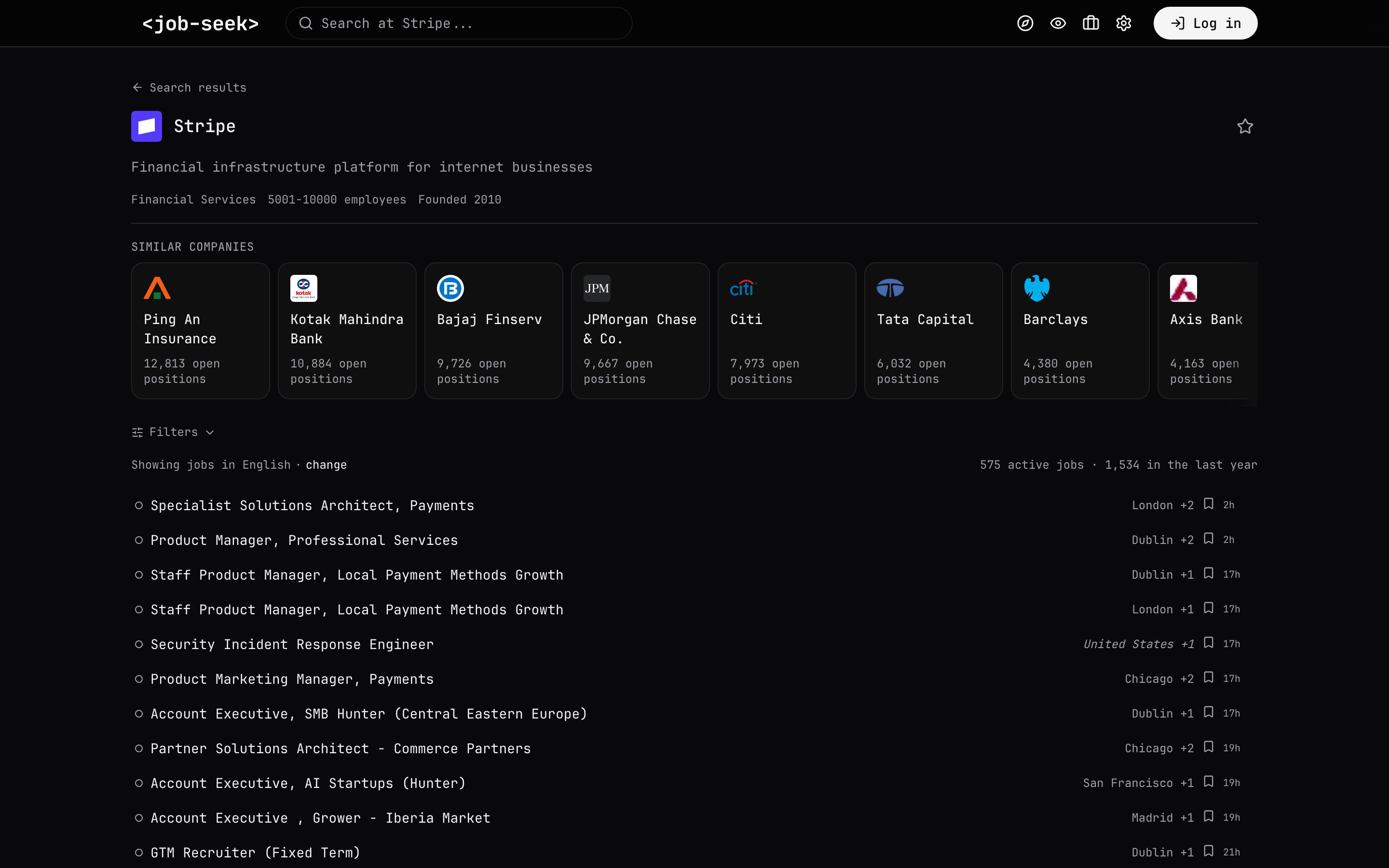Open Axis Bank company card

click(1208, 331)
